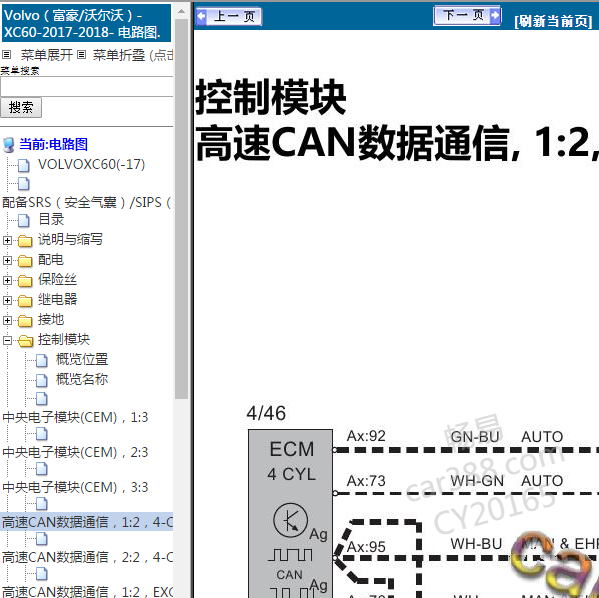Click the 菜单折叠 list icon

(81, 55)
